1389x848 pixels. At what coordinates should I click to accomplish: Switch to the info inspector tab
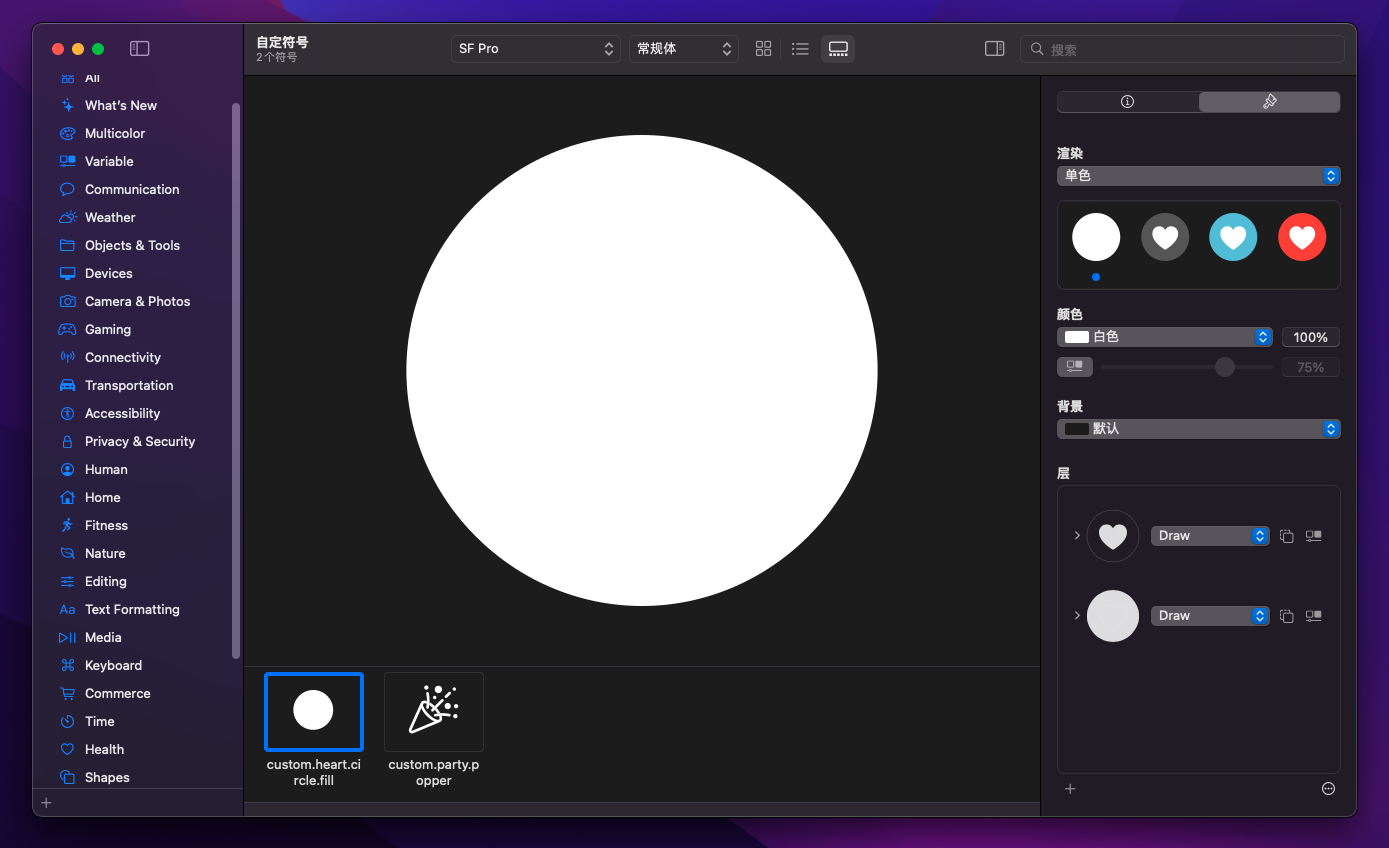(x=1128, y=102)
